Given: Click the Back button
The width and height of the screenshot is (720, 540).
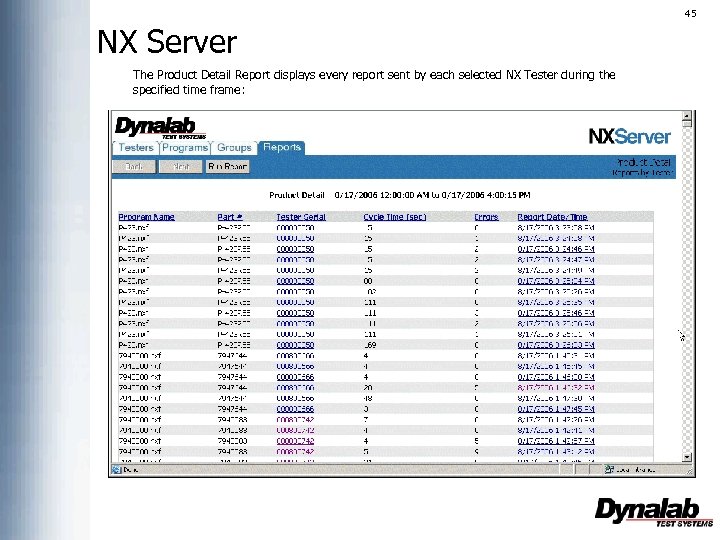Looking at the screenshot, I should click(x=134, y=166).
